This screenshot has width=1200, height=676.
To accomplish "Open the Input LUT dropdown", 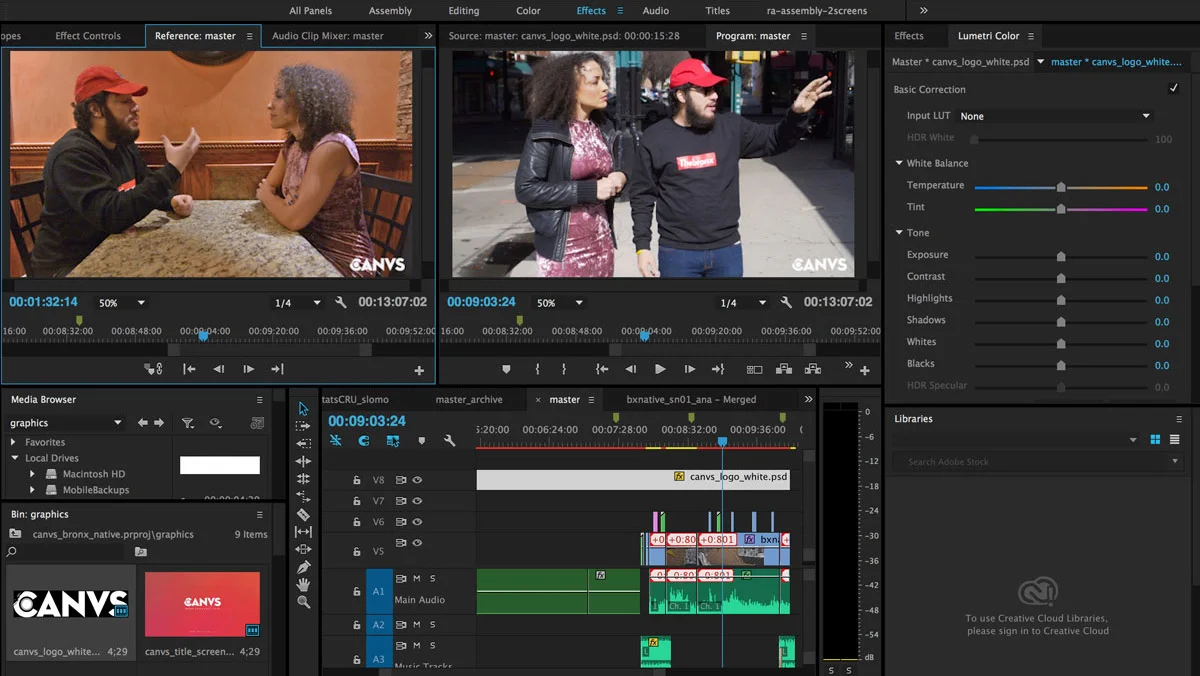I will 1055,116.
